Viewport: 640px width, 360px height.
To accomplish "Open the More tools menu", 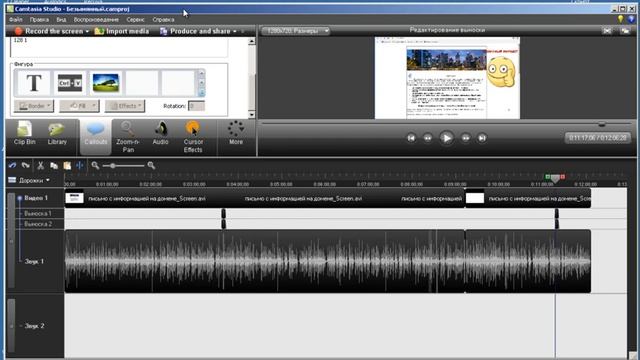I will coord(236,133).
